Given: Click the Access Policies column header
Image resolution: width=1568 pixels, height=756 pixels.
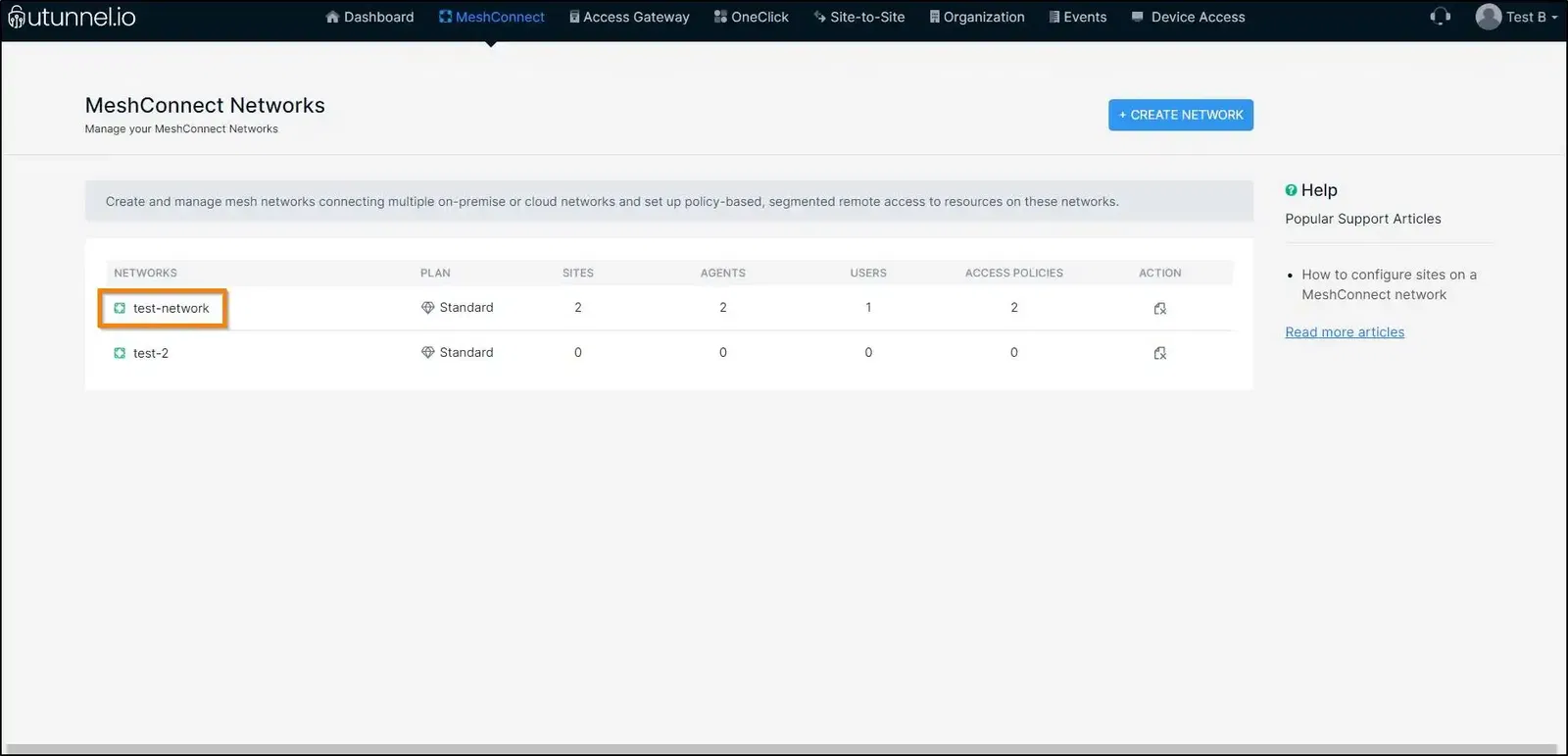Looking at the screenshot, I should tap(1014, 273).
